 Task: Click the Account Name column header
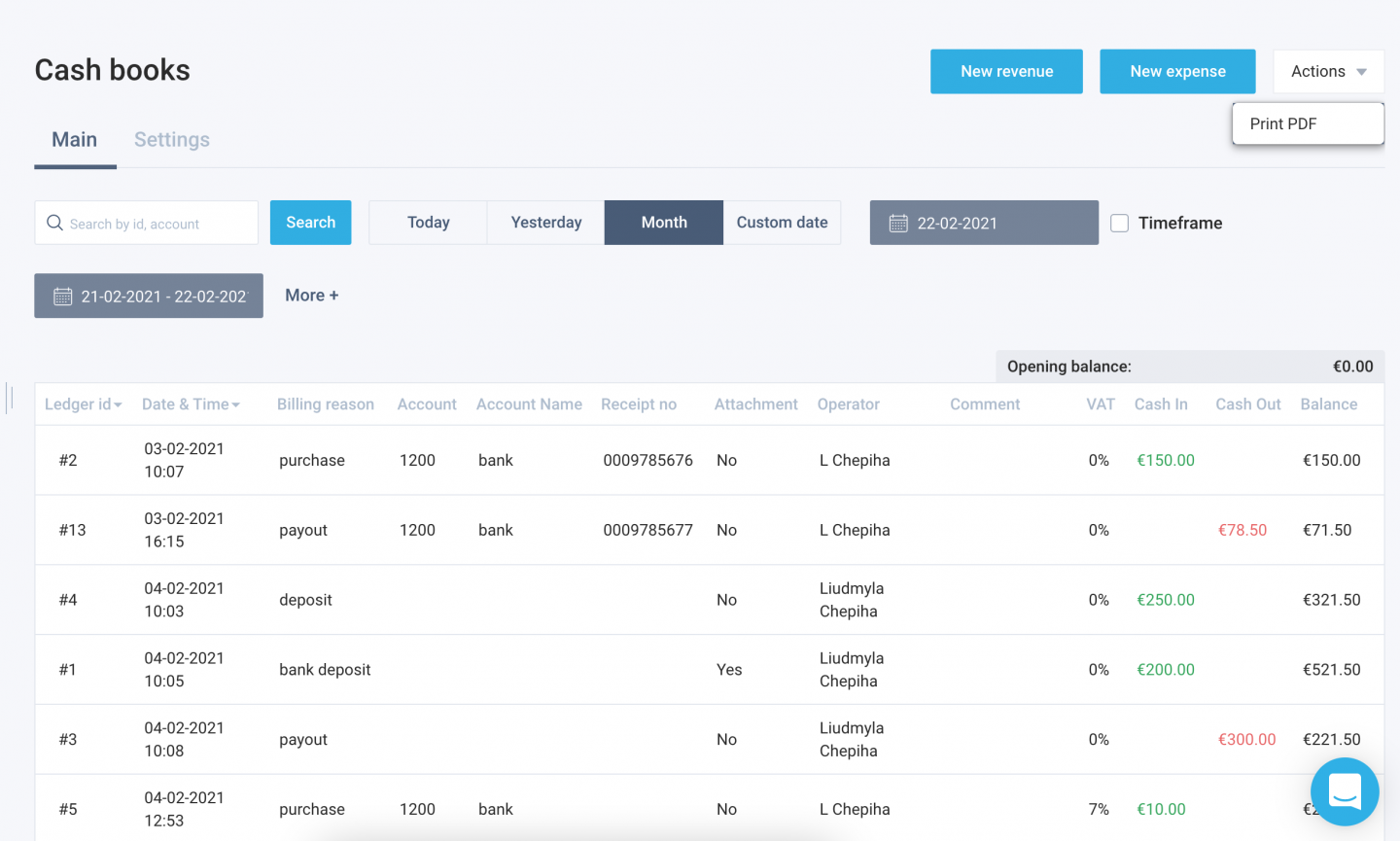coord(529,404)
